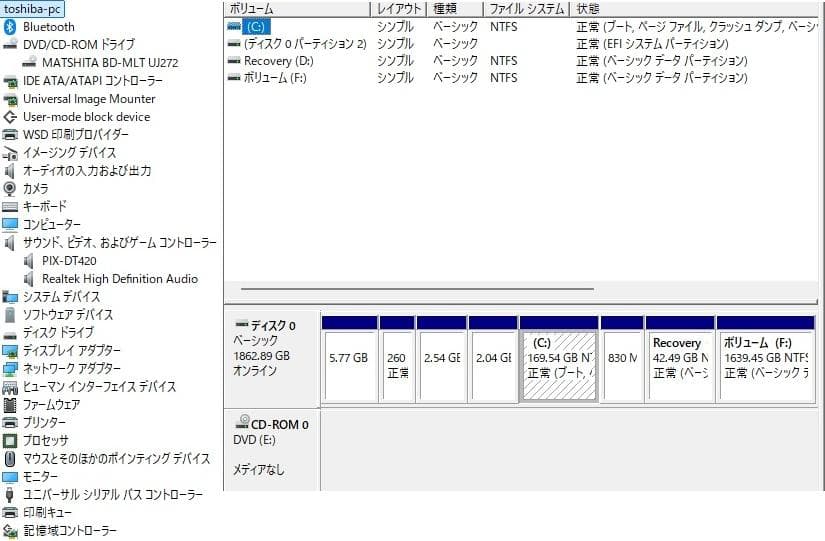
Task: Select the MATSHITA BD-MLT UJ272 device icon
Action: (x=29, y=63)
